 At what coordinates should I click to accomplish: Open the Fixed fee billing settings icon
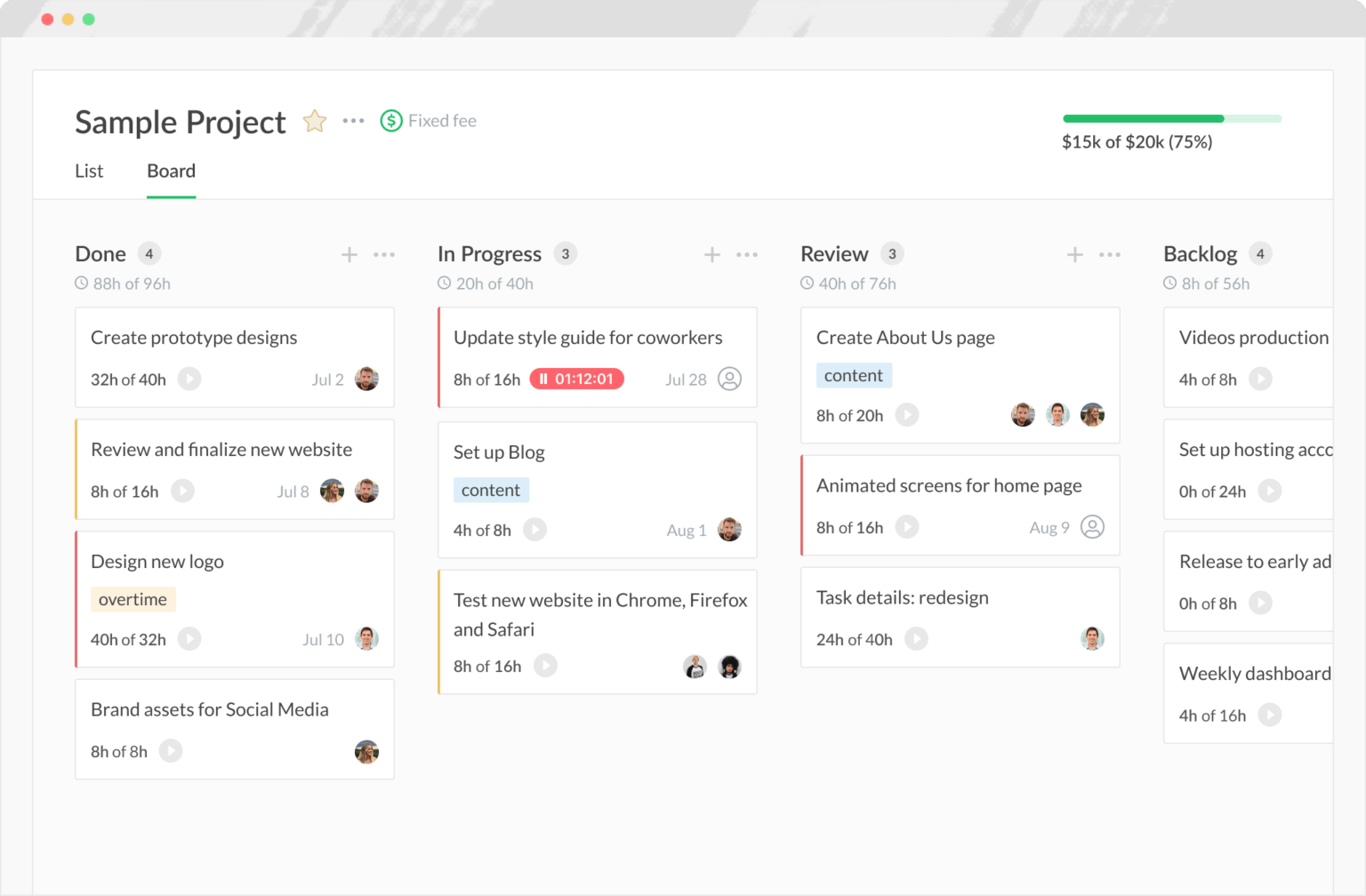click(391, 120)
